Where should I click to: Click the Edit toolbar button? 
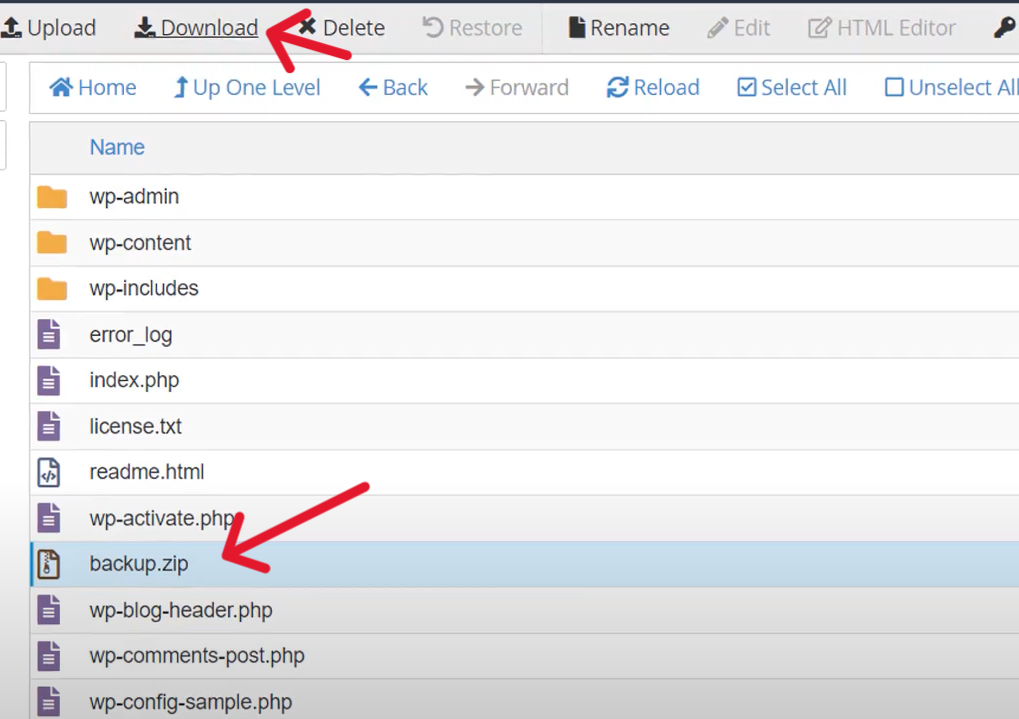pyautogui.click(x=739, y=28)
